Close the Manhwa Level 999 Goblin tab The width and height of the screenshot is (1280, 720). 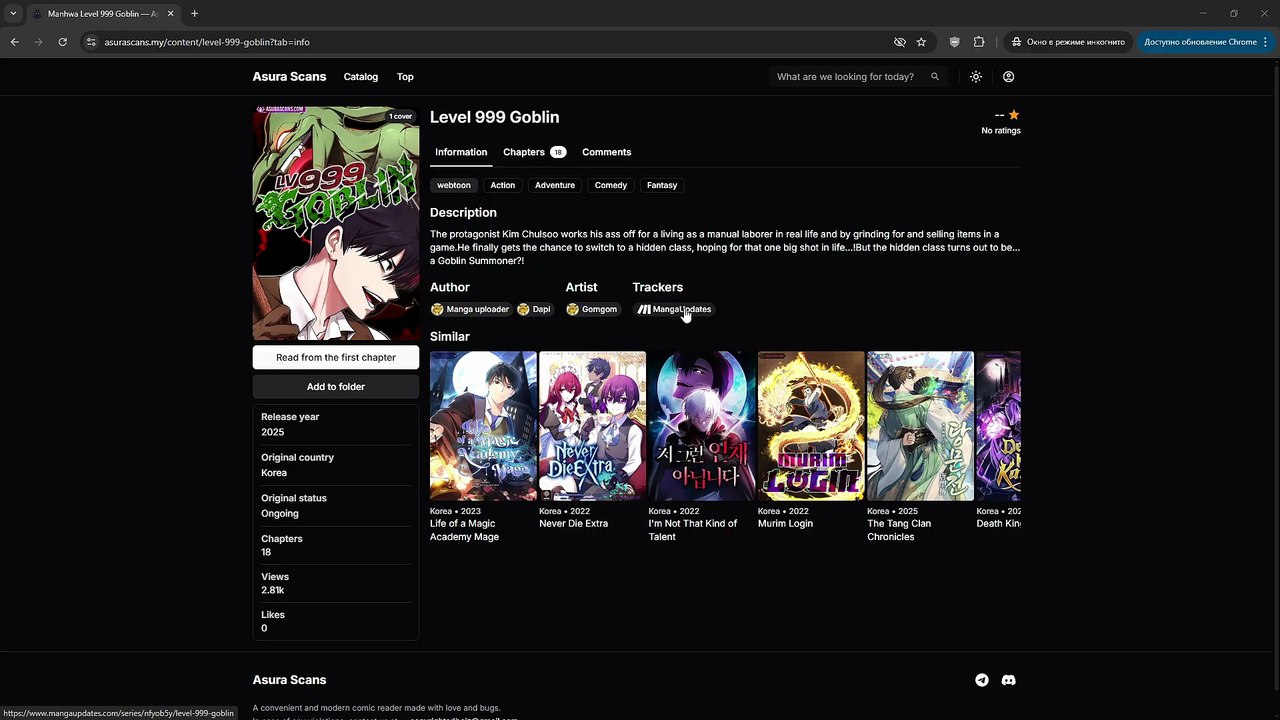point(171,14)
